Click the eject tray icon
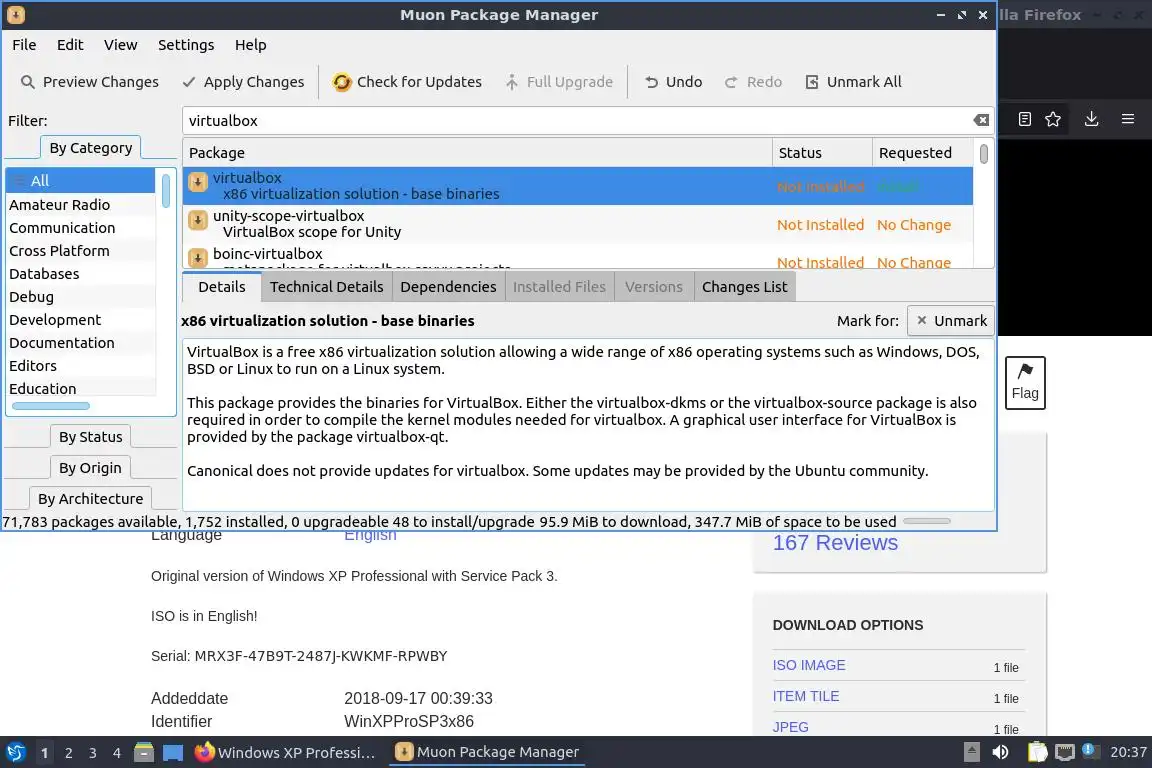1152x768 pixels. tap(971, 752)
